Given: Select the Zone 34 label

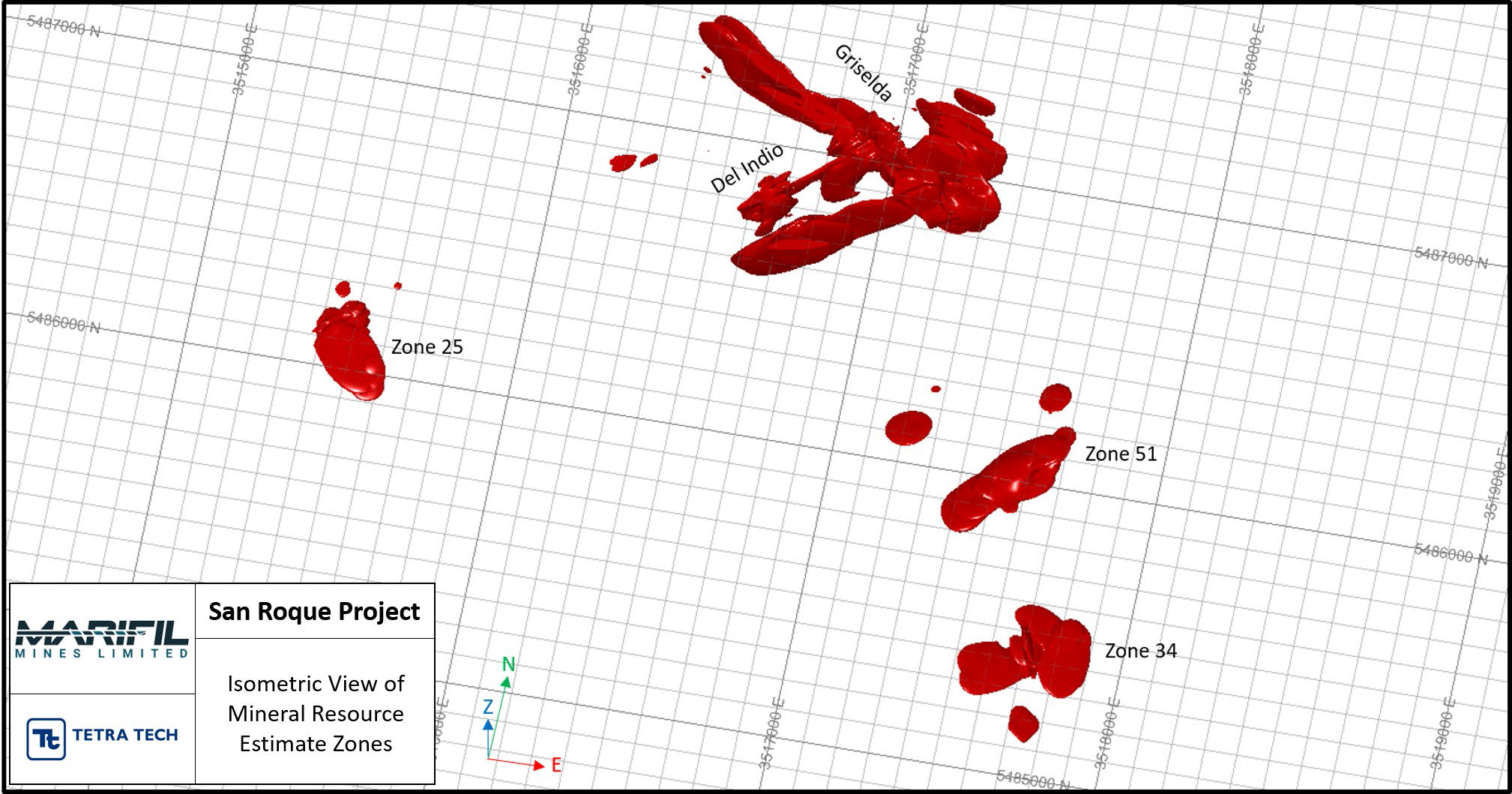Looking at the screenshot, I should (1141, 651).
